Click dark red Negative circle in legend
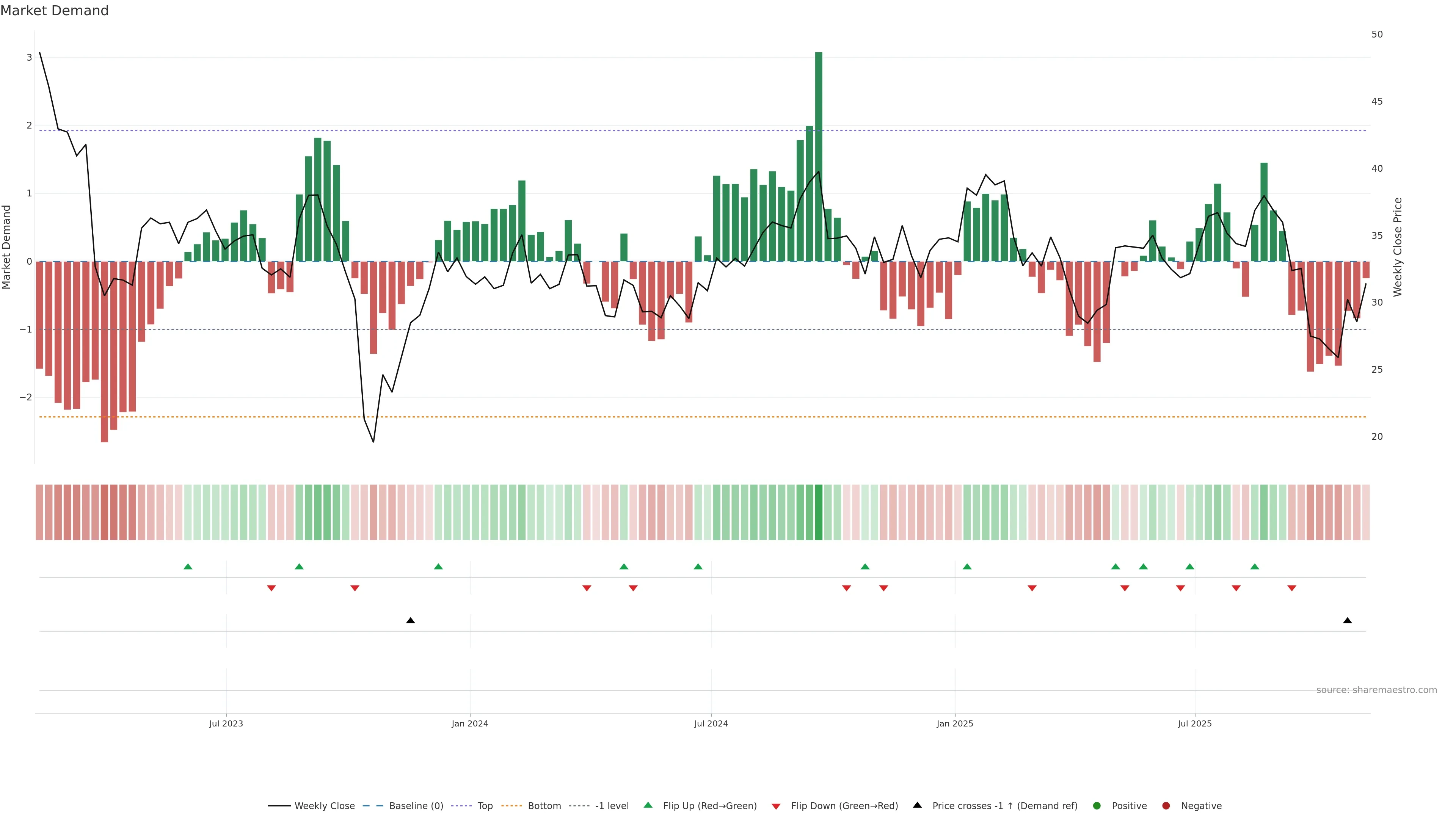 [1166, 805]
